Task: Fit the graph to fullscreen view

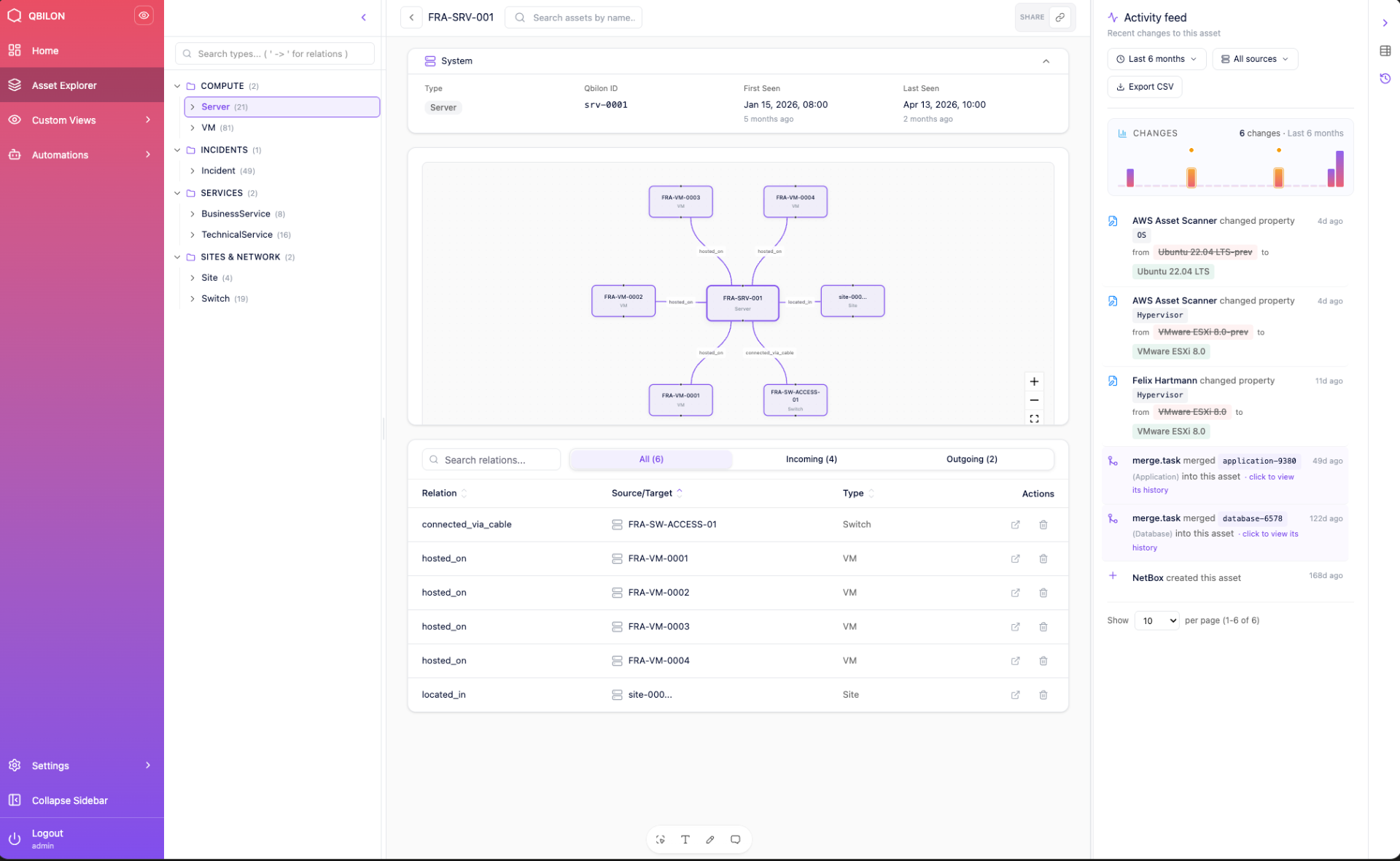Action: [x=1034, y=418]
